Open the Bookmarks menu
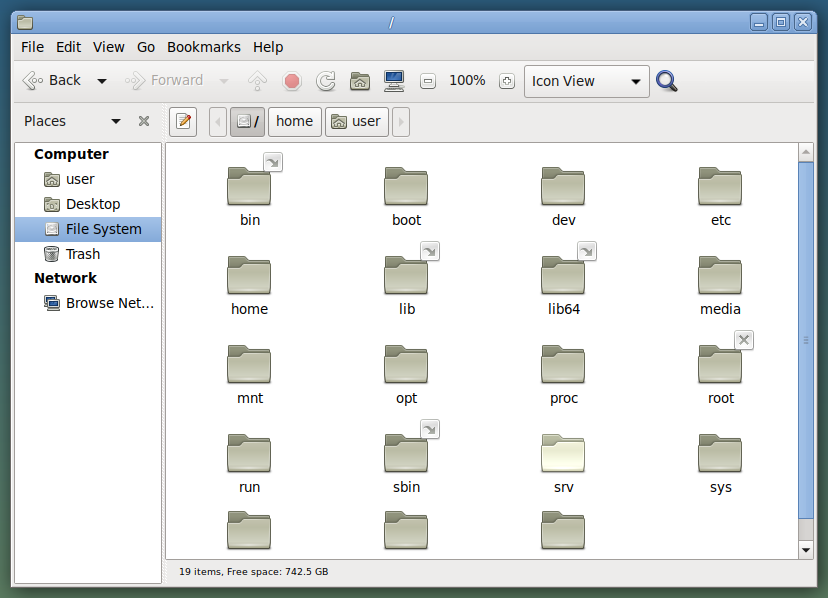828x598 pixels. [204, 47]
